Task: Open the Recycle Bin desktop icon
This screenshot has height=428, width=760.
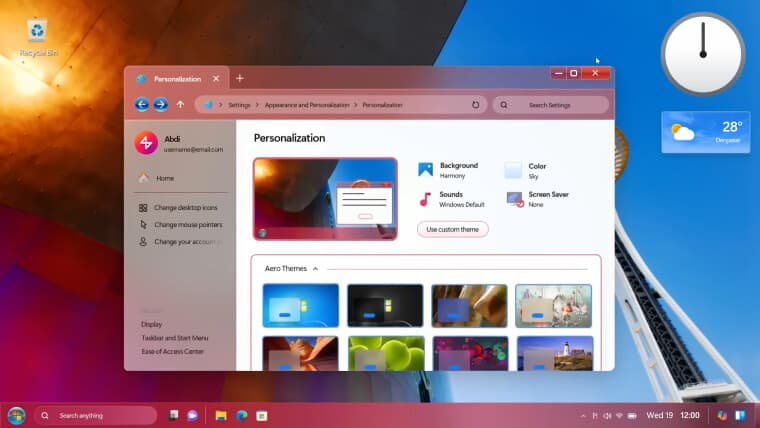Action: [x=37, y=37]
